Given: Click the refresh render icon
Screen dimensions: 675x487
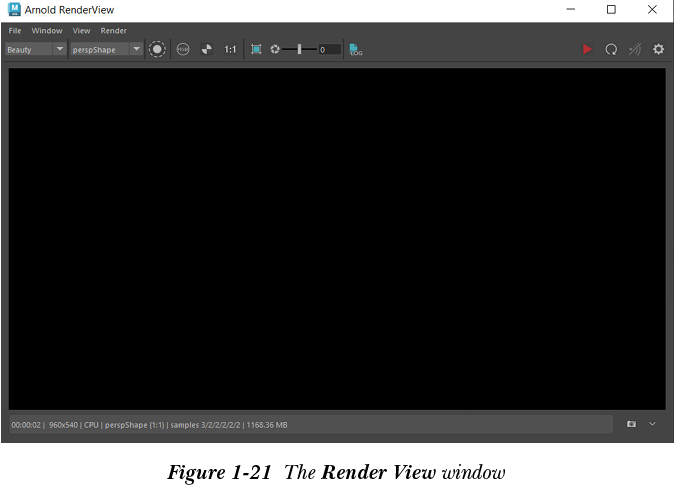Looking at the screenshot, I should (x=611, y=49).
